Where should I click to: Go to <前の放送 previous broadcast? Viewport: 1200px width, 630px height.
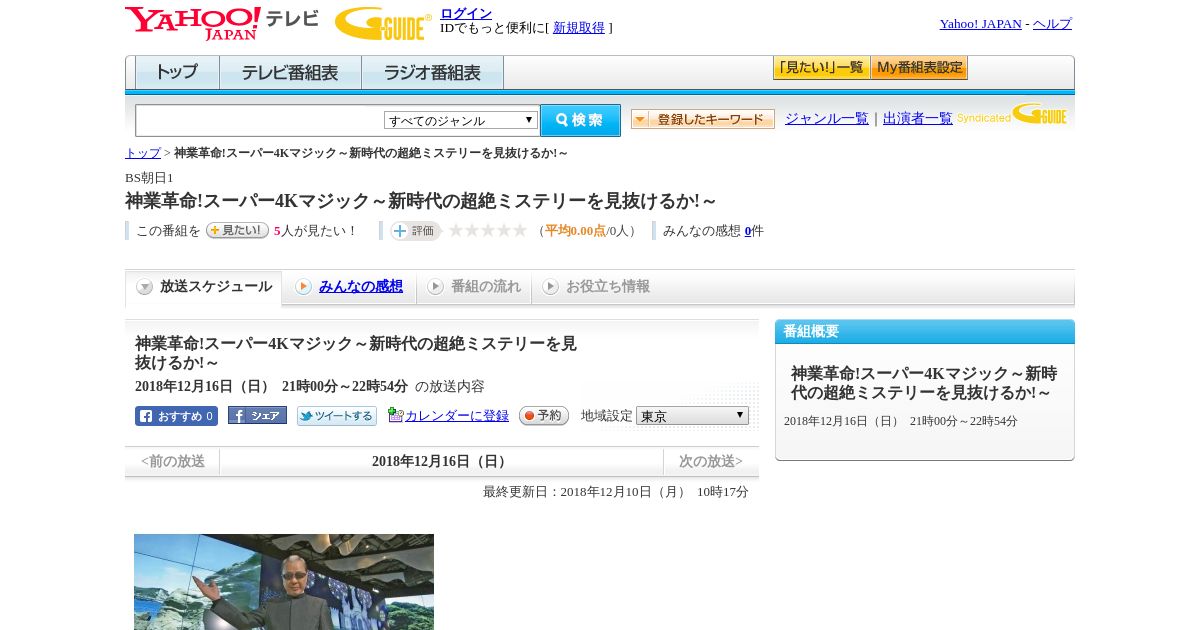[173, 462]
